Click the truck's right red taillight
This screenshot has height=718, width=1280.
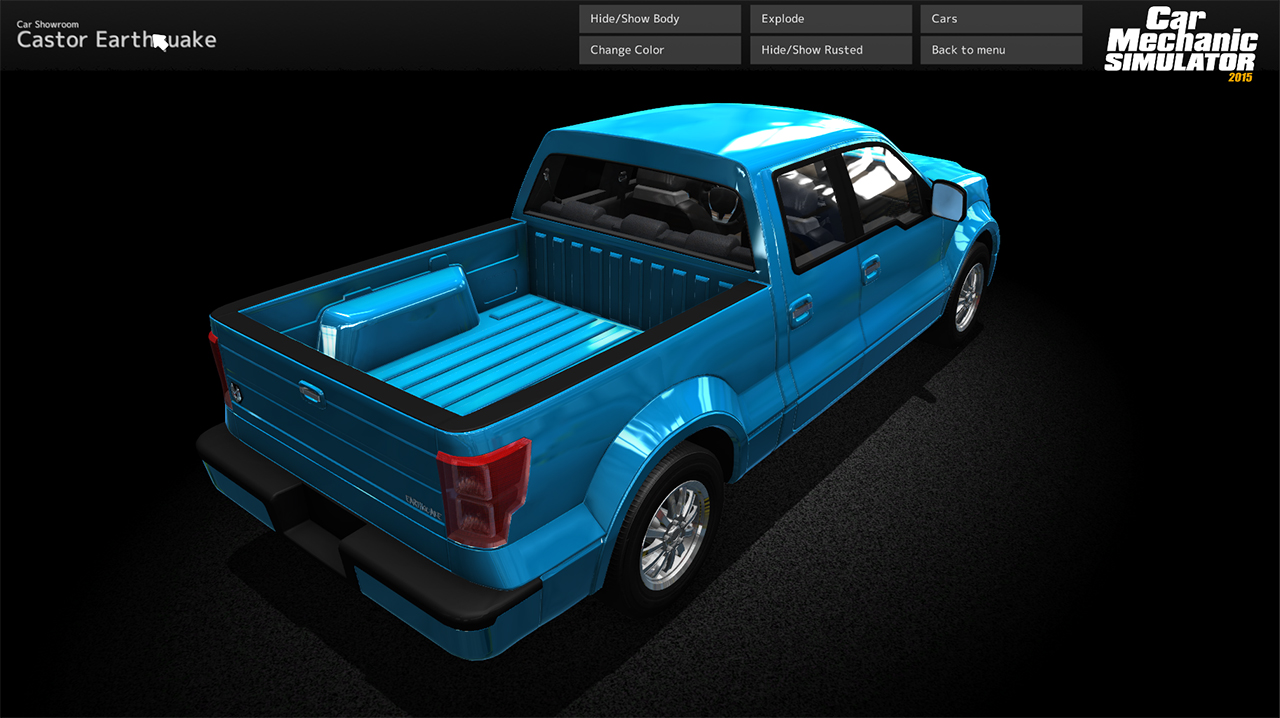pos(483,492)
